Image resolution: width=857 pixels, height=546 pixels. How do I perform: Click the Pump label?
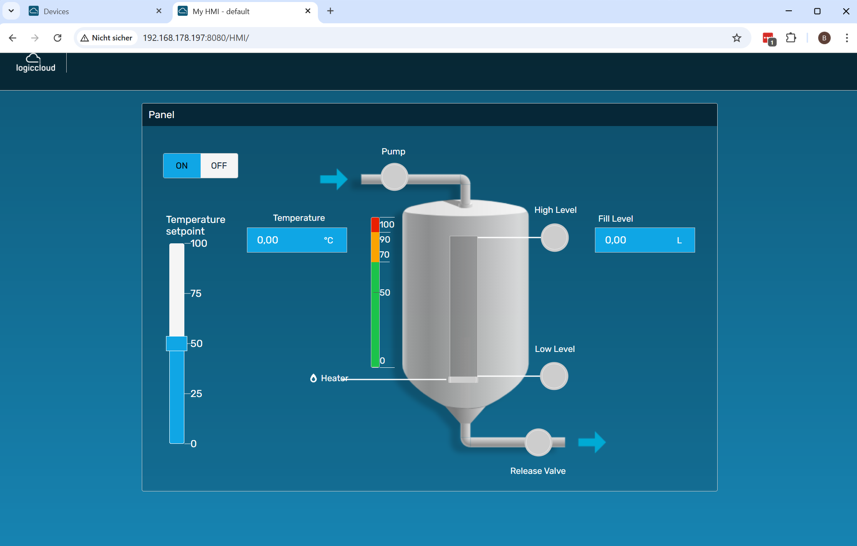coord(394,151)
